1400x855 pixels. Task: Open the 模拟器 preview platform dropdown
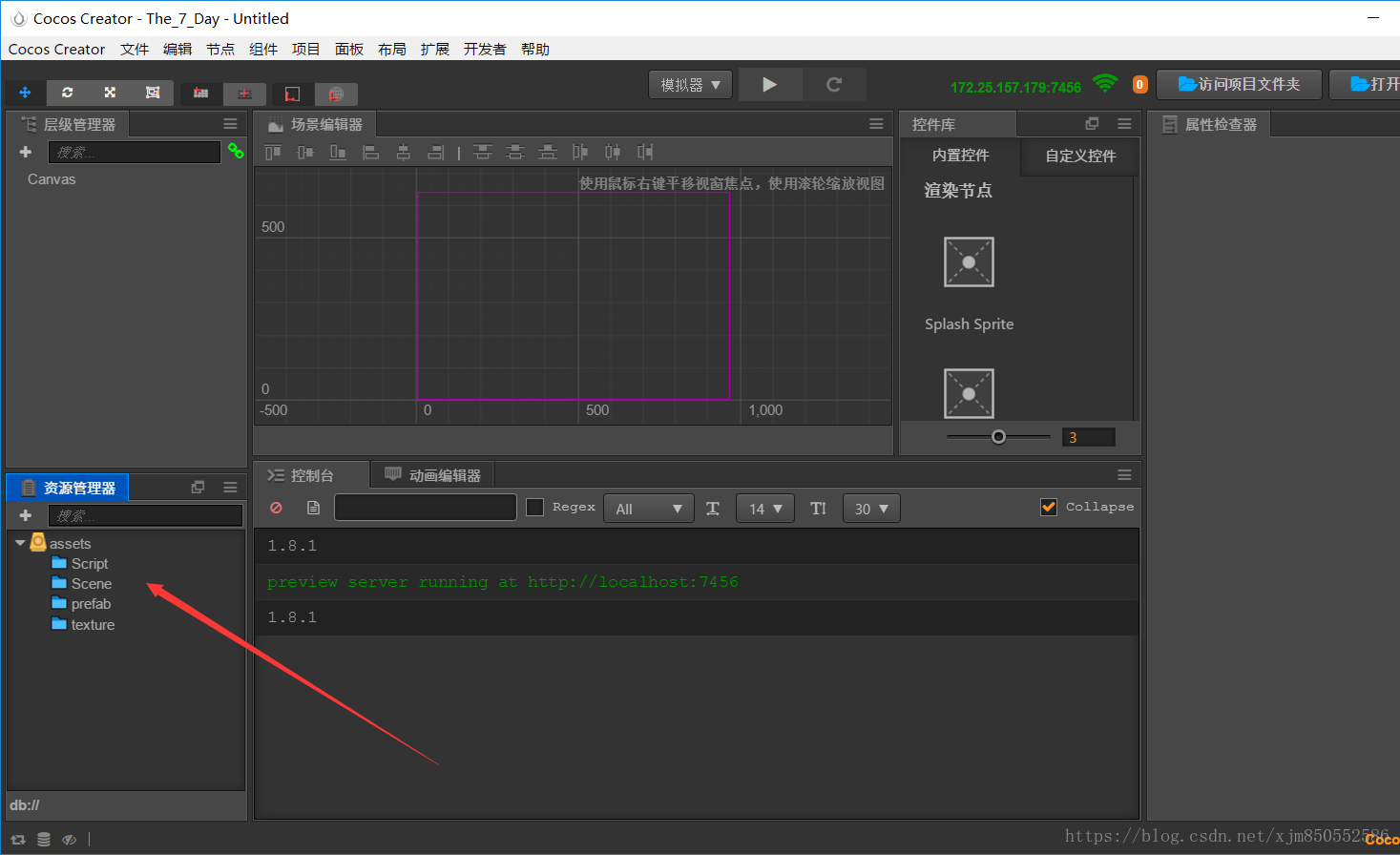pyautogui.click(x=691, y=85)
